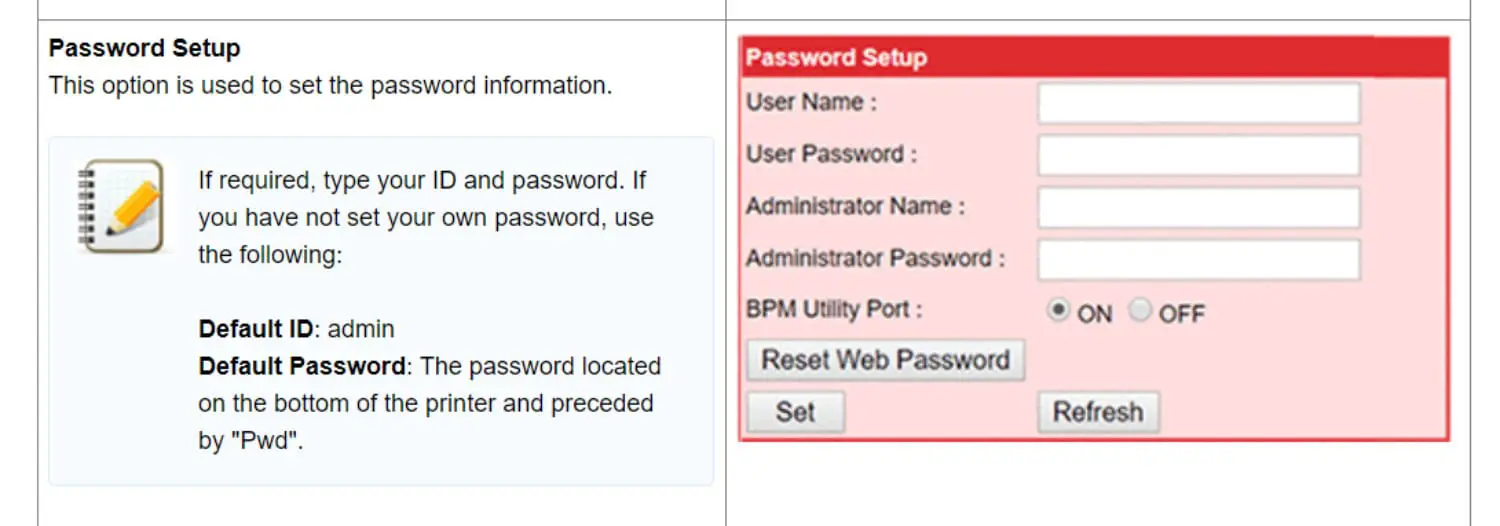Viewport: 1500px width, 526px height.
Task: Click the User Name label text
Action: [811, 102]
